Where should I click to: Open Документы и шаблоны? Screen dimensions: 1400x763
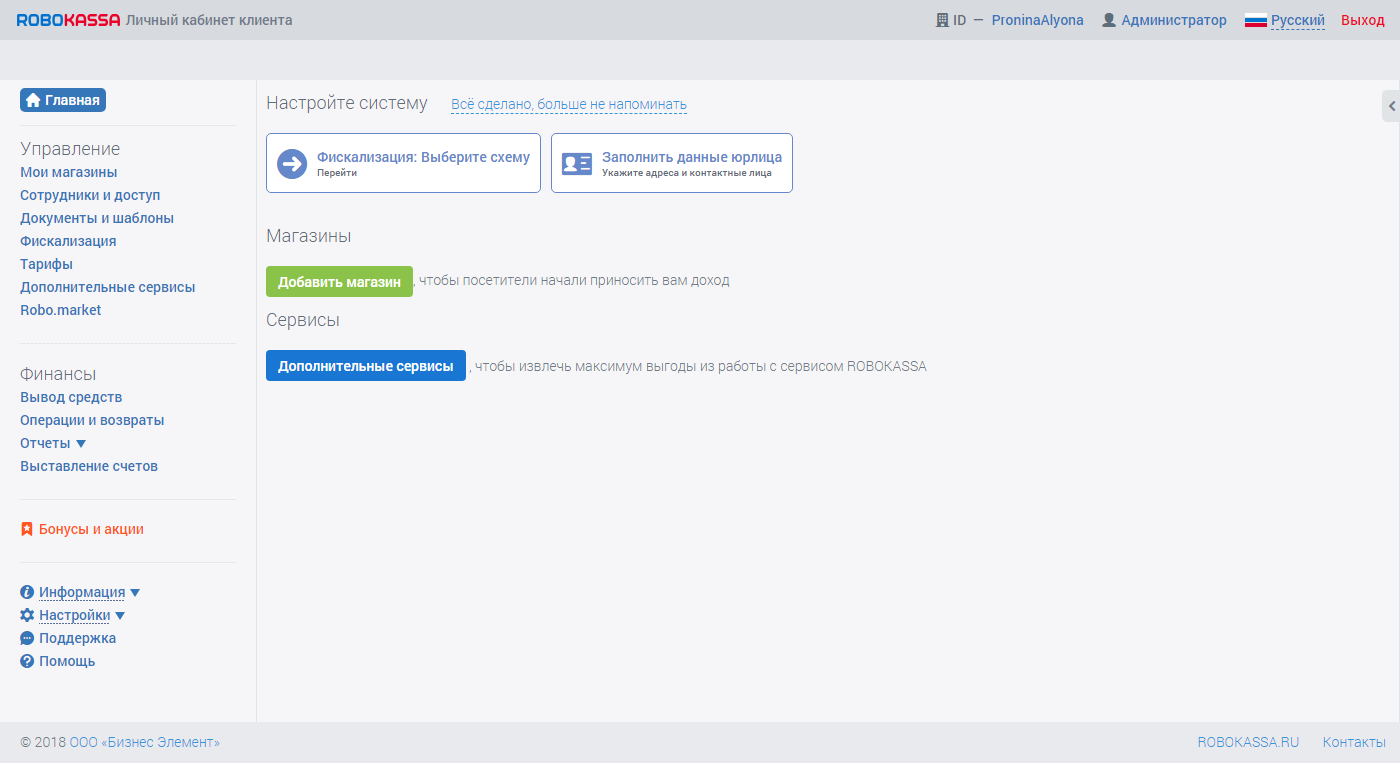[x=97, y=218]
